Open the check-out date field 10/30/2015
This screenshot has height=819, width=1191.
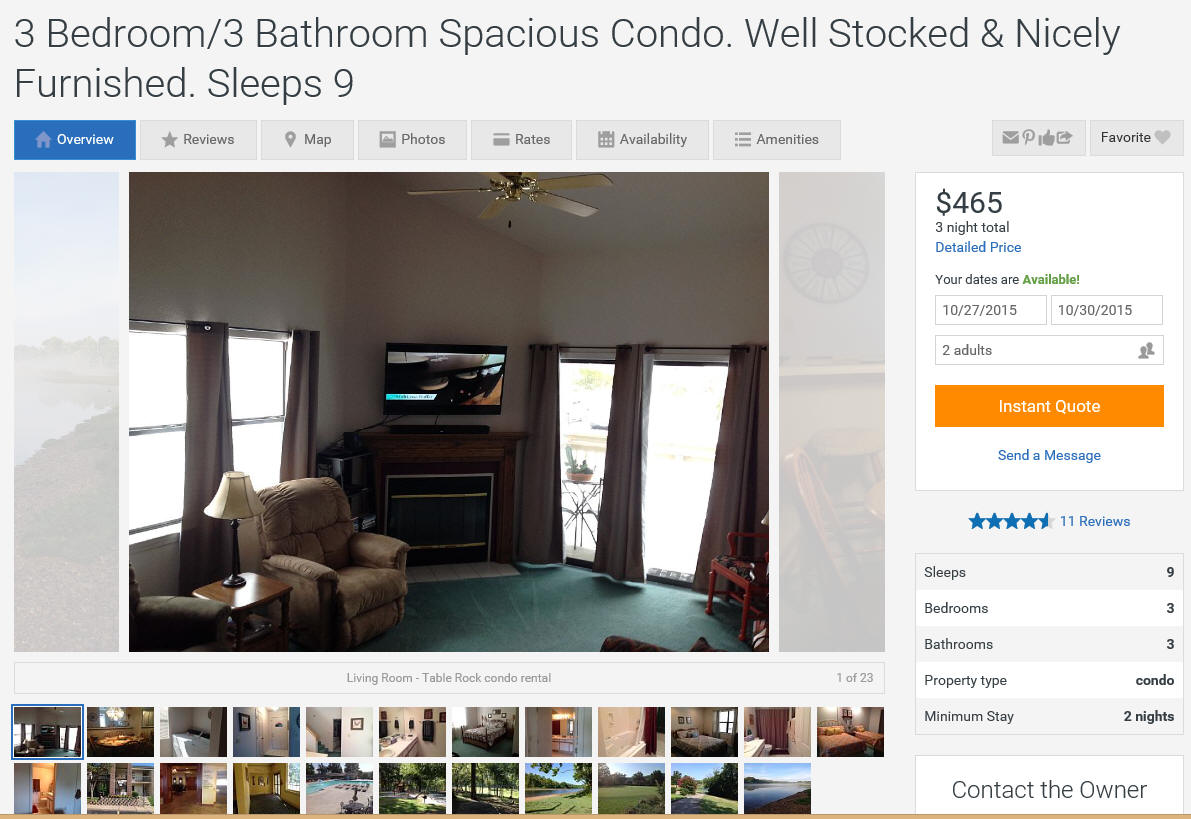pos(1107,310)
